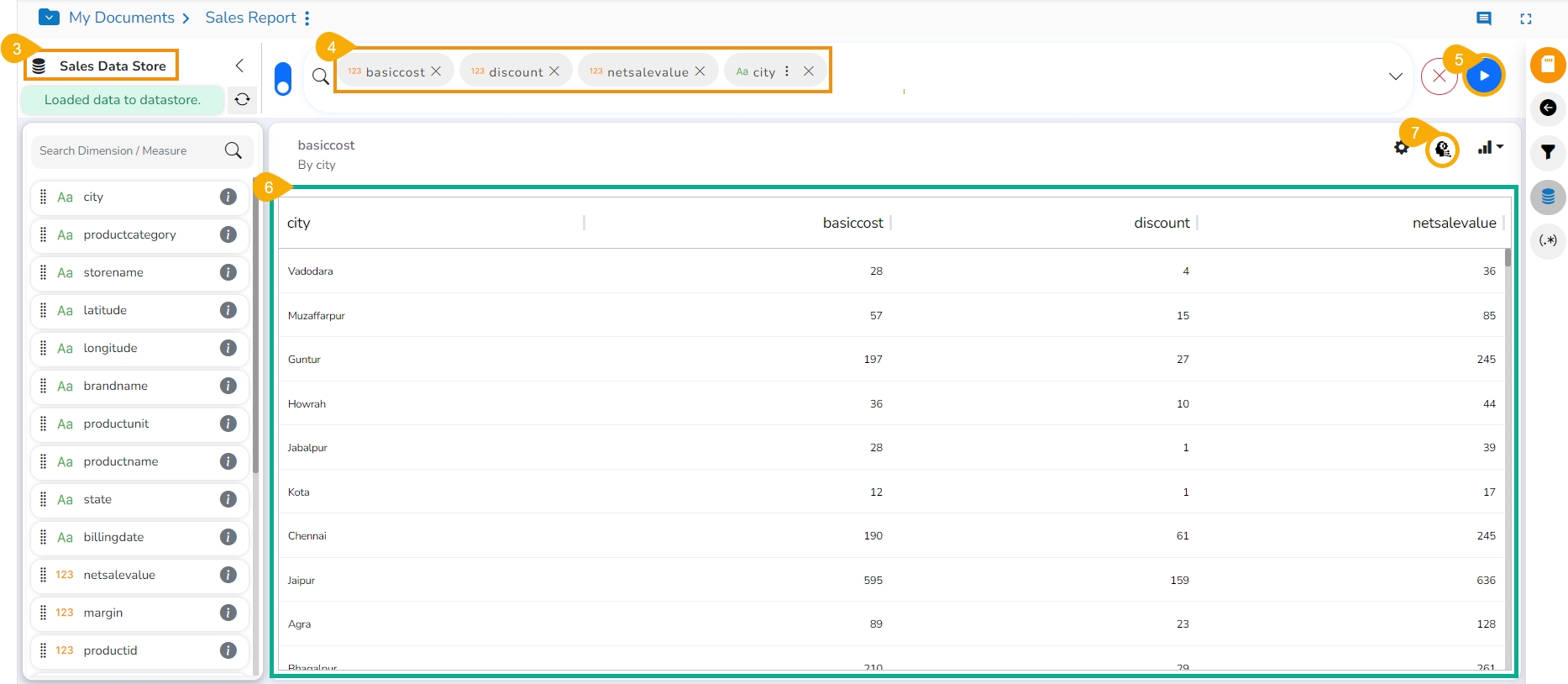The image size is (1568, 684).
Task: Open the insights head icon
Action: tap(1443, 150)
